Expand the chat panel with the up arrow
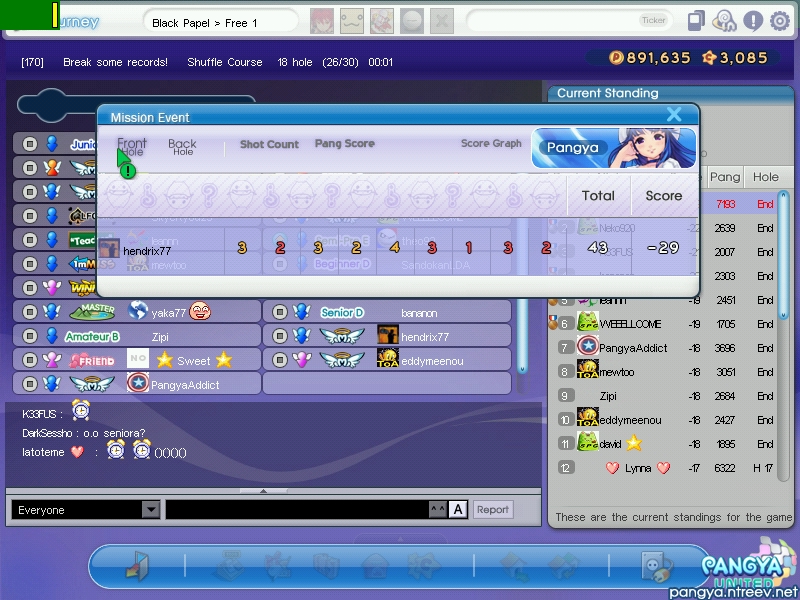This screenshot has height=600, width=800. (x=263, y=491)
